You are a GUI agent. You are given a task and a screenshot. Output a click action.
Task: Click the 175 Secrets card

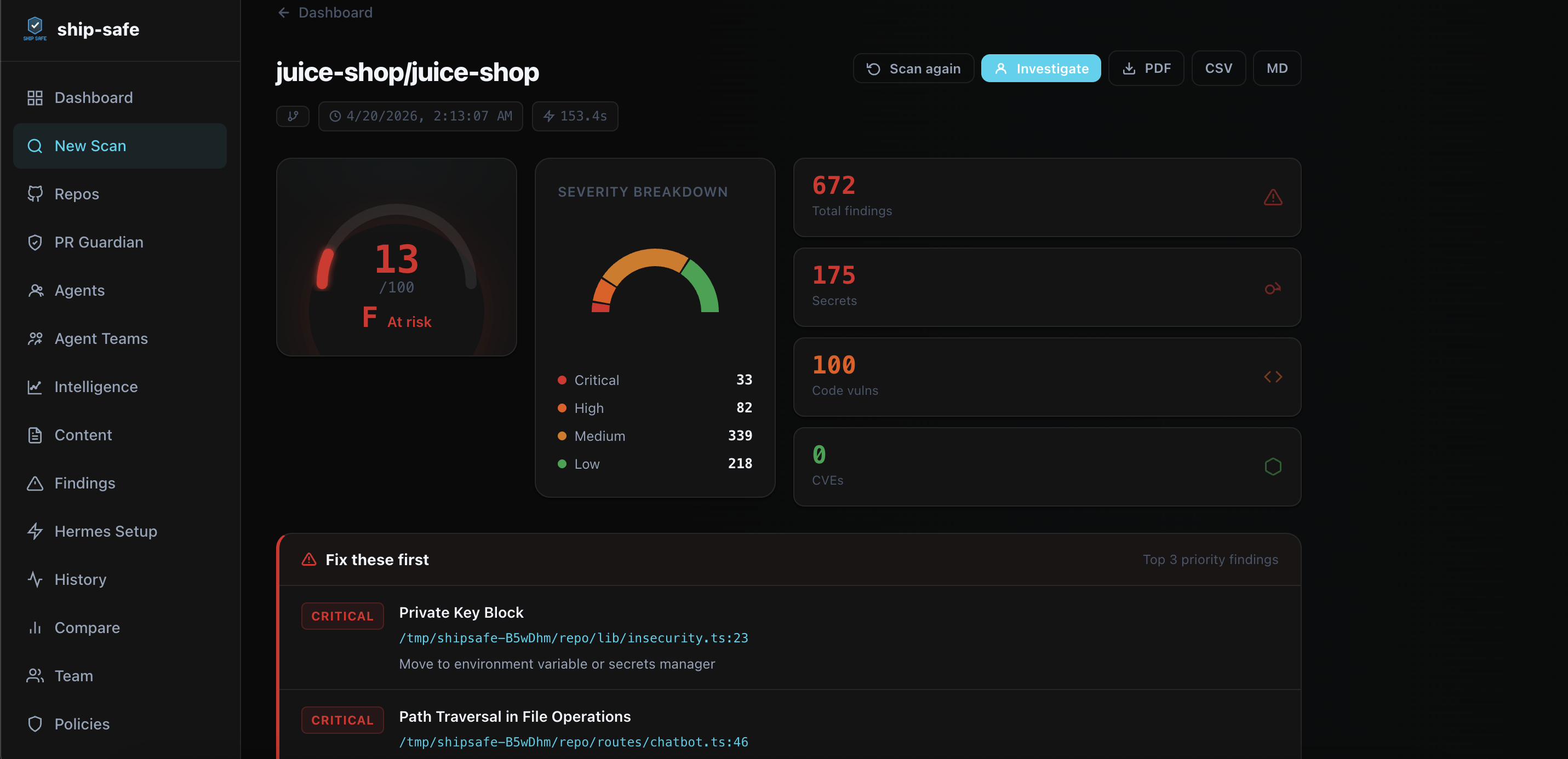(1047, 287)
